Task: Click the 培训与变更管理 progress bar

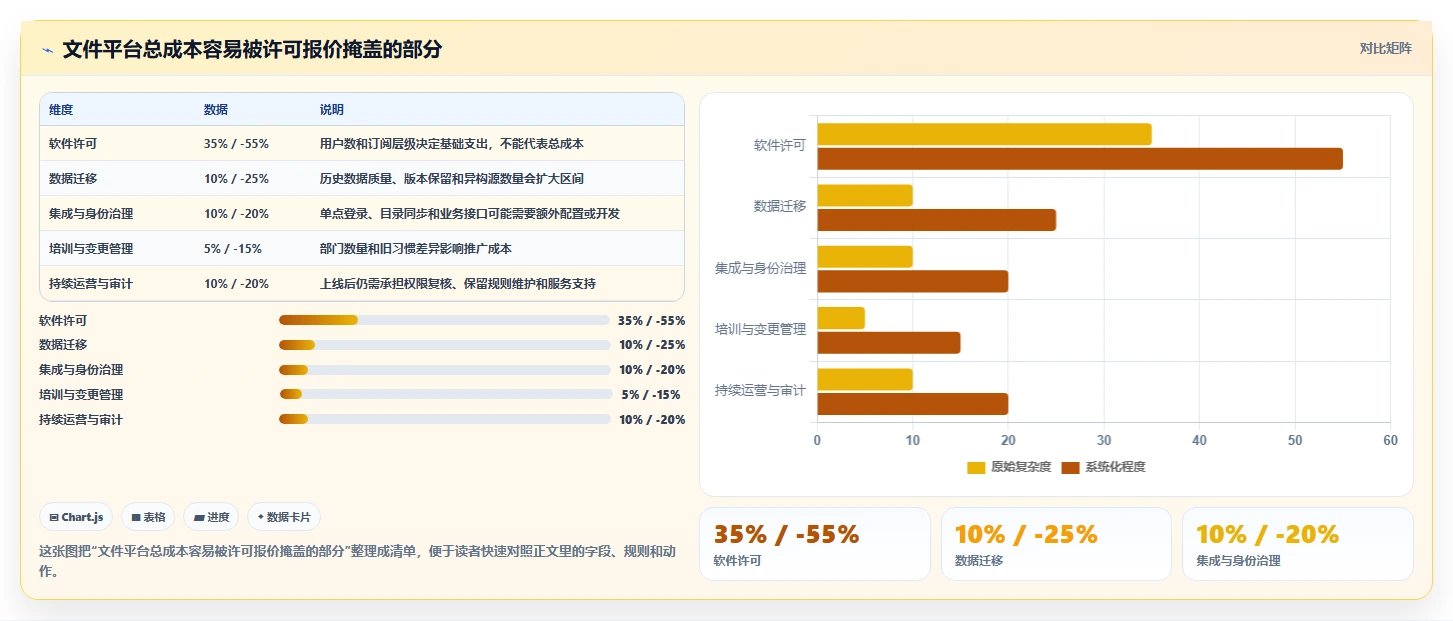Action: pyautogui.click(x=446, y=394)
